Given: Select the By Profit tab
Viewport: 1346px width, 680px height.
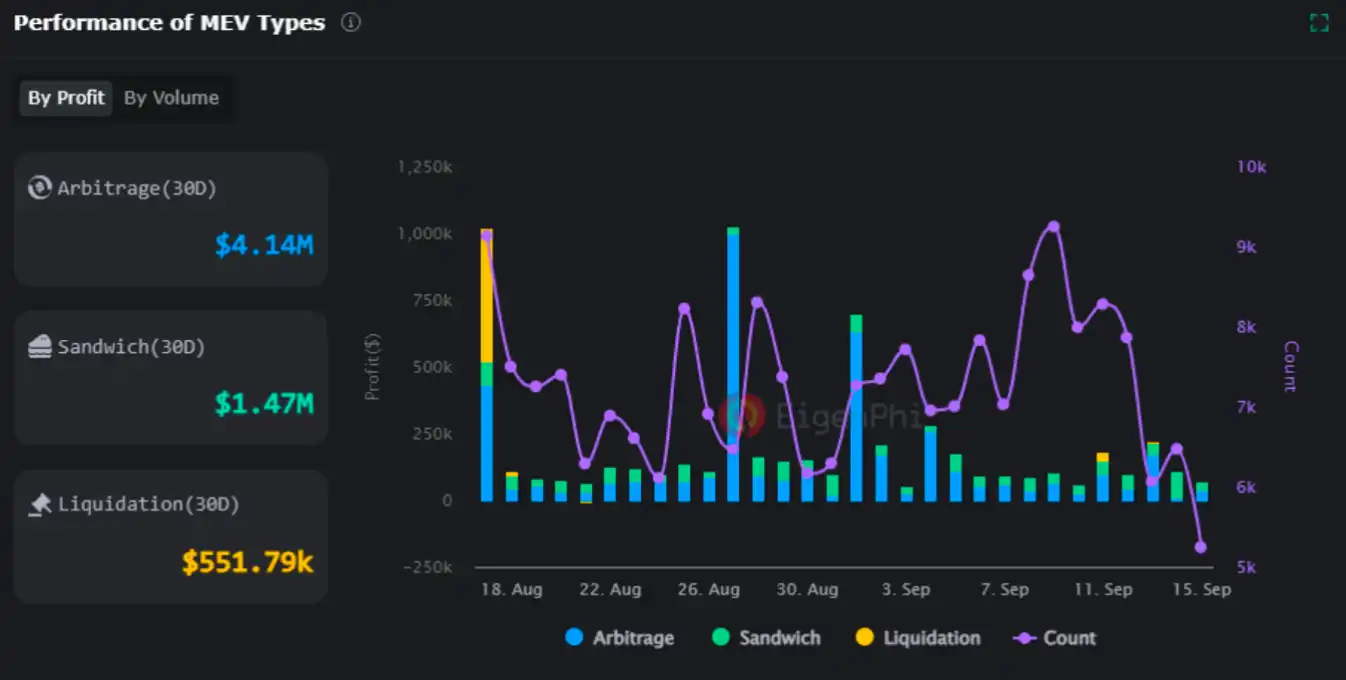Looking at the screenshot, I should [x=66, y=98].
